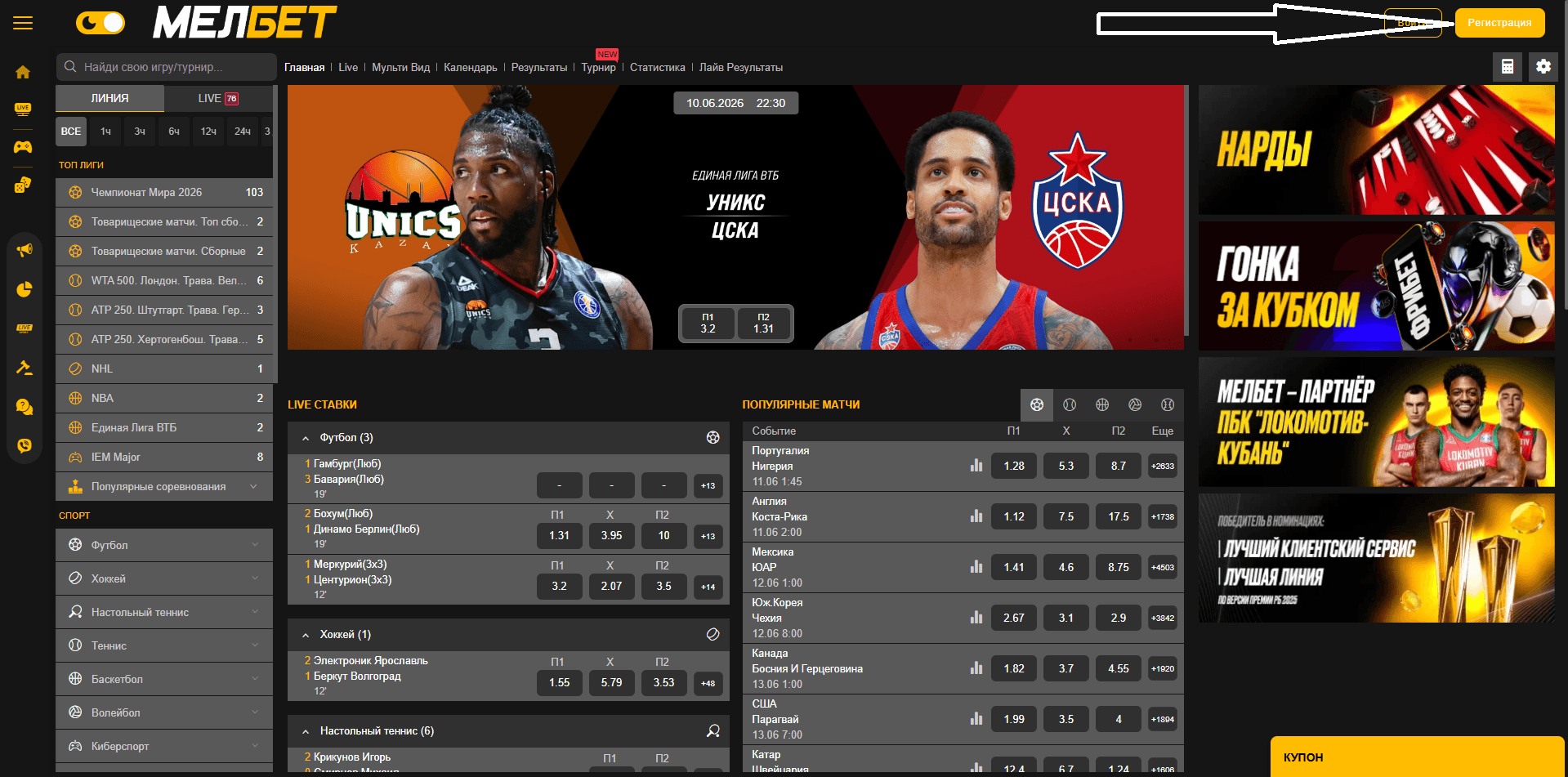The width and height of the screenshot is (1568, 777).
Task: Focus the game/tournament search field
Action: (x=167, y=67)
